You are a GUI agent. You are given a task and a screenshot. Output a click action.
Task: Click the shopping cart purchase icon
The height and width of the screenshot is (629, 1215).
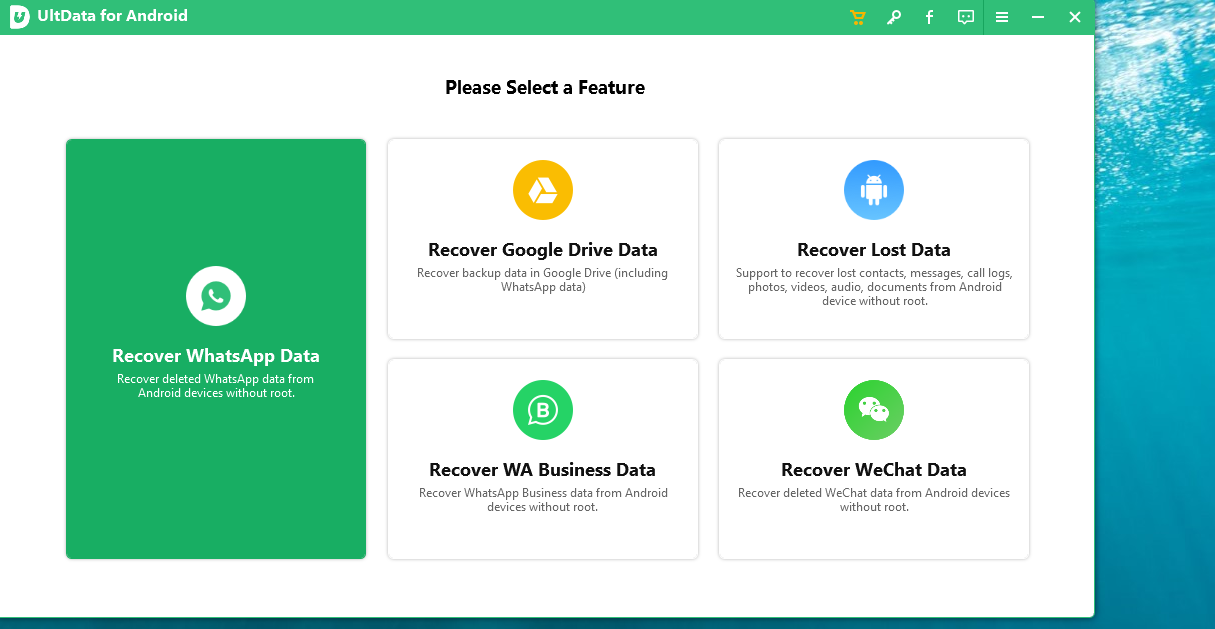(857, 17)
